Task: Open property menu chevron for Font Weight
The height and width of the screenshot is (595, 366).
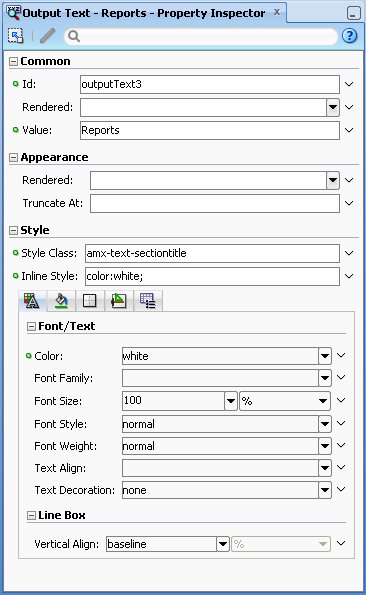Action: pyautogui.click(x=341, y=445)
